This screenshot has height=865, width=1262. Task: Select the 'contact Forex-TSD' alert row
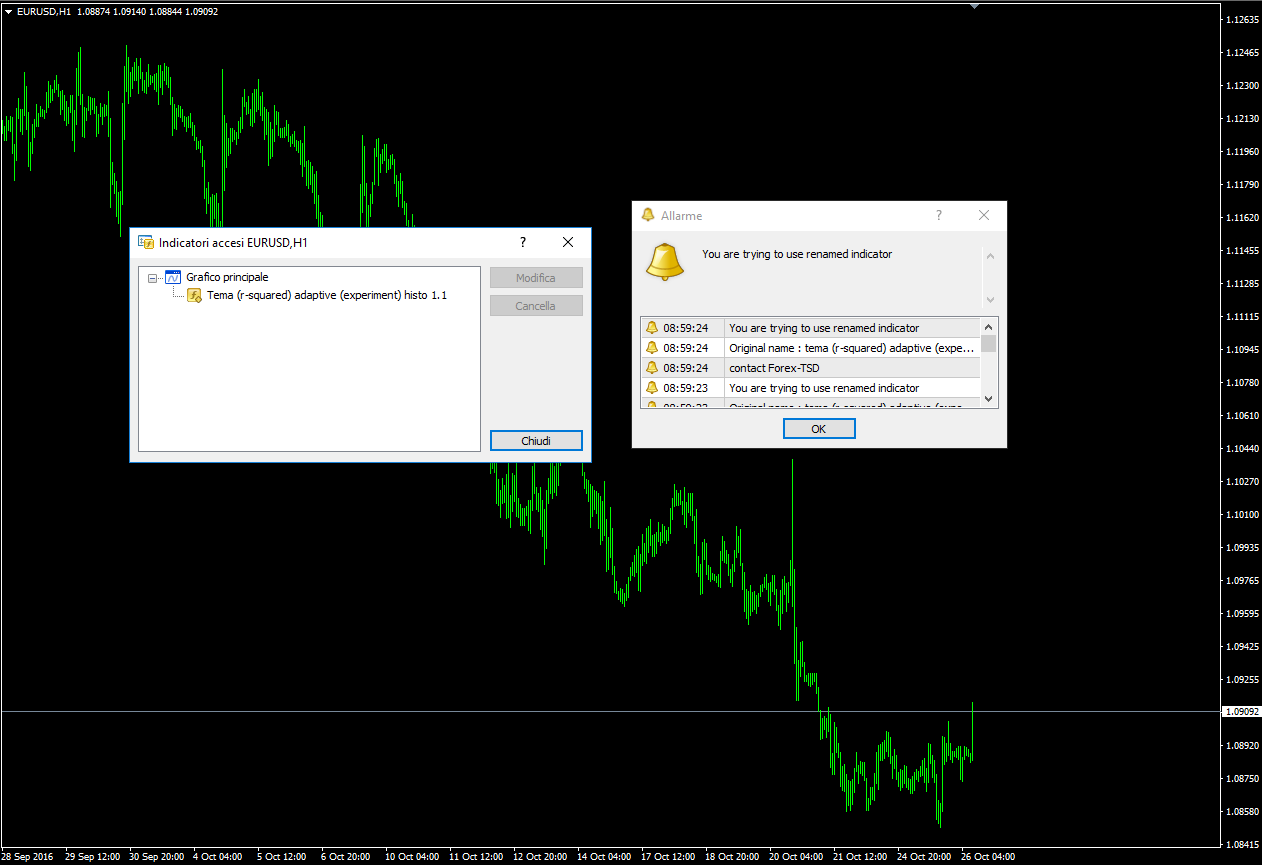pos(811,368)
